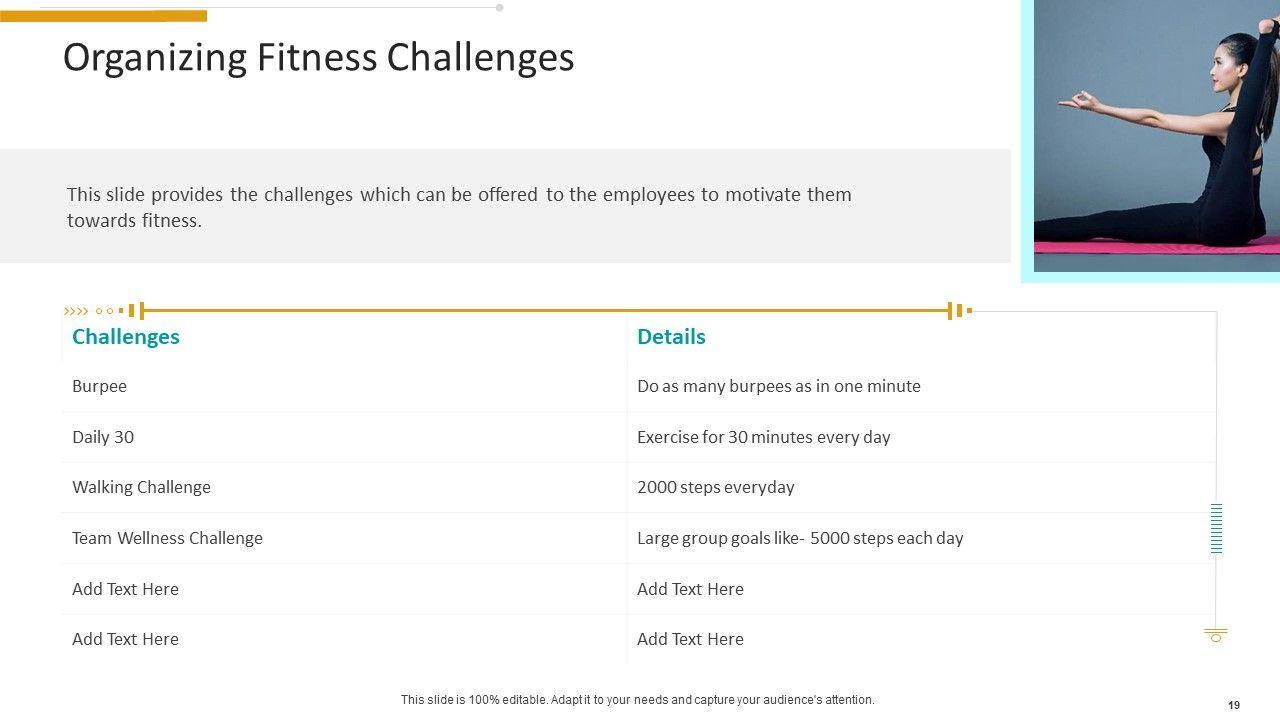1280x720 pixels.
Task: Click the Details column header
Action: pyautogui.click(x=671, y=337)
